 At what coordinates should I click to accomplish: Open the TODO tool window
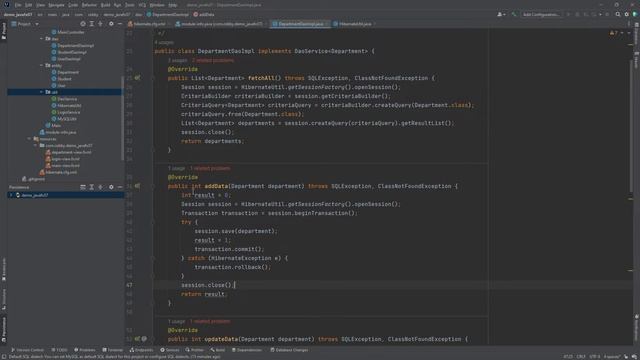(60, 350)
